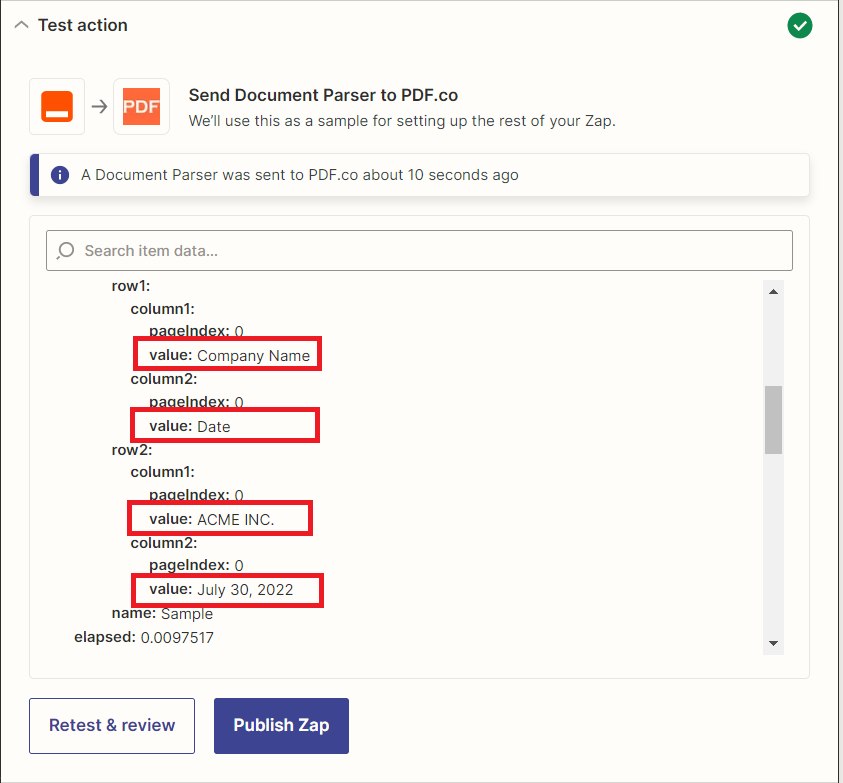Click the blue info icon

point(60,175)
